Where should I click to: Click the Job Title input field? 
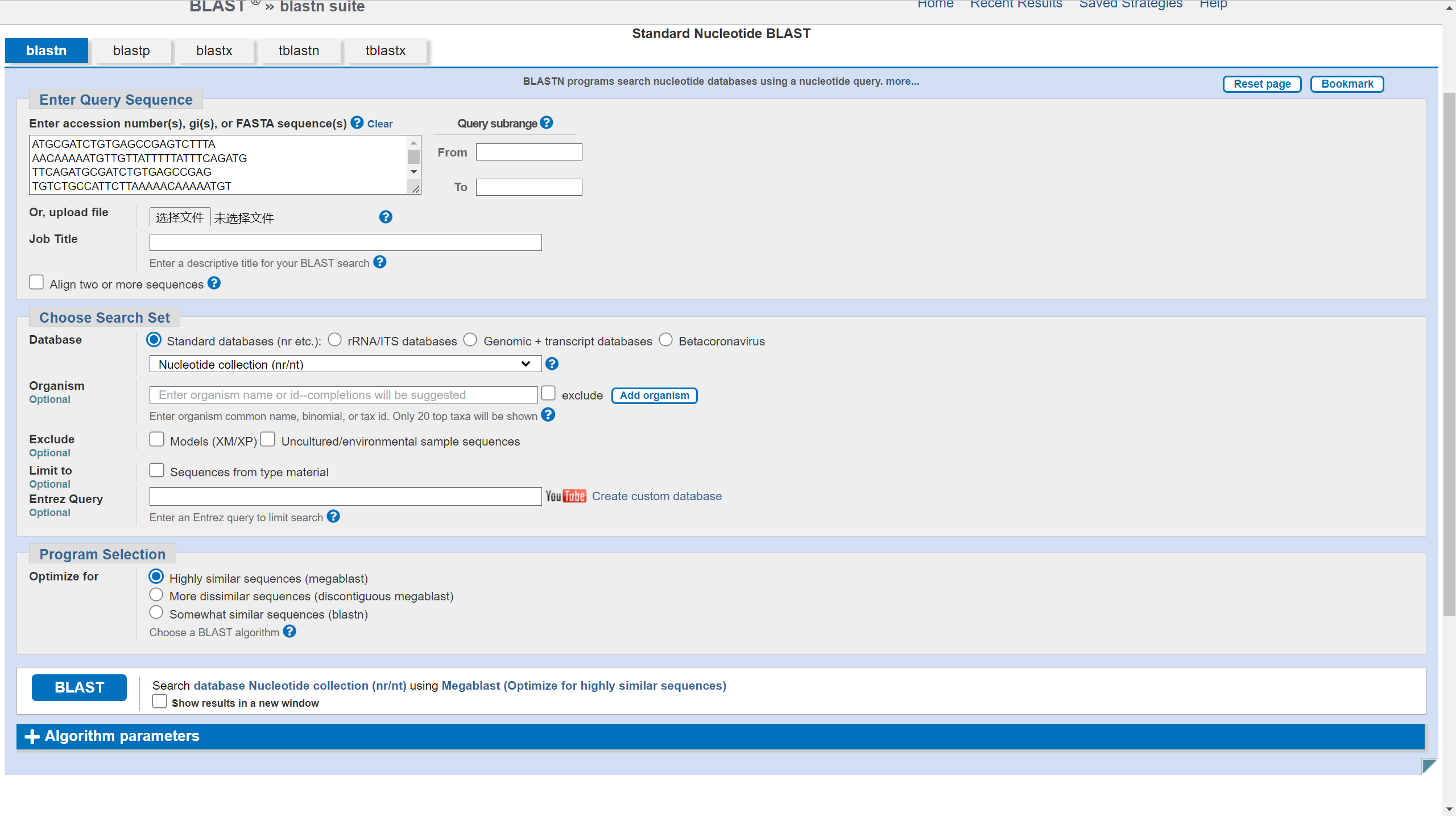[x=345, y=242]
